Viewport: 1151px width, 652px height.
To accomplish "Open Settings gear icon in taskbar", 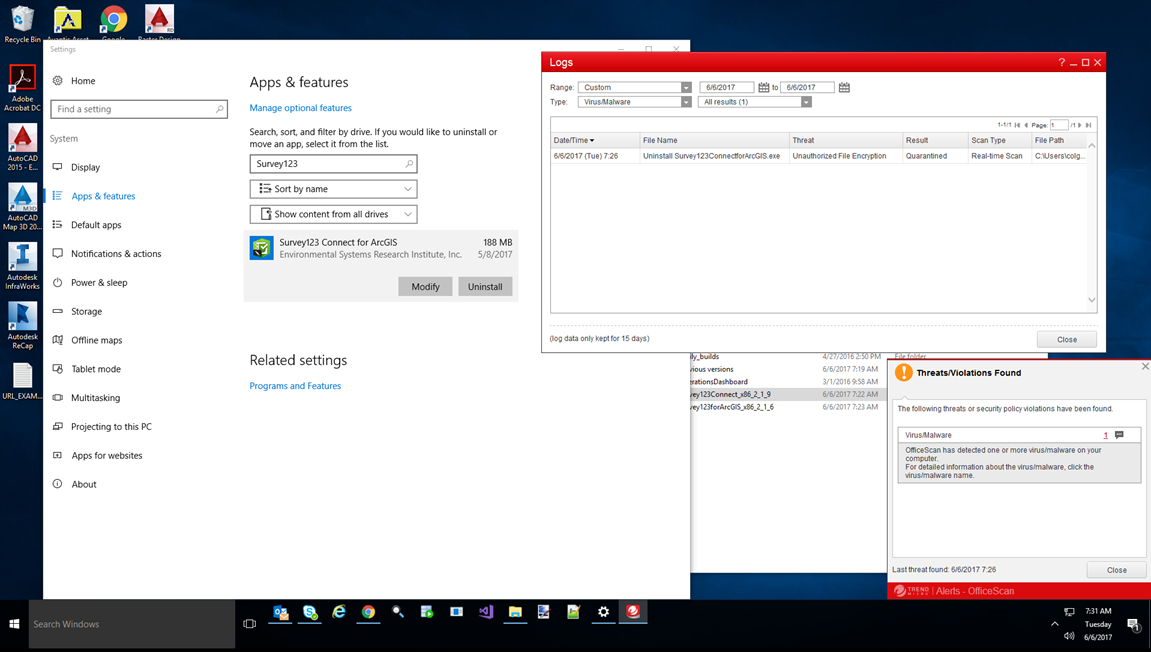I will [603, 612].
